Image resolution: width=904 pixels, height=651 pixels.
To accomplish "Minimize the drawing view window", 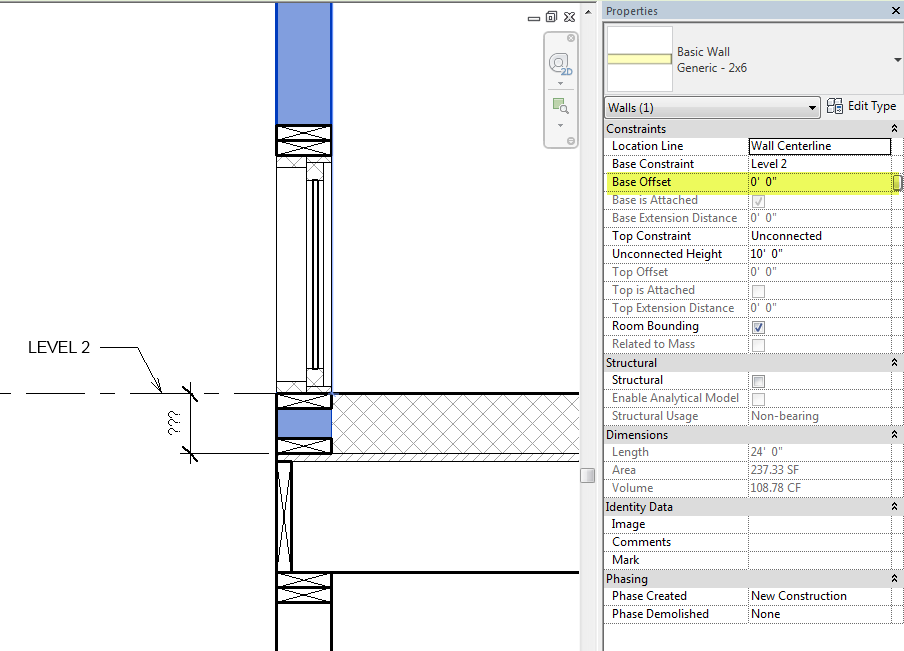I will [534, 17].
